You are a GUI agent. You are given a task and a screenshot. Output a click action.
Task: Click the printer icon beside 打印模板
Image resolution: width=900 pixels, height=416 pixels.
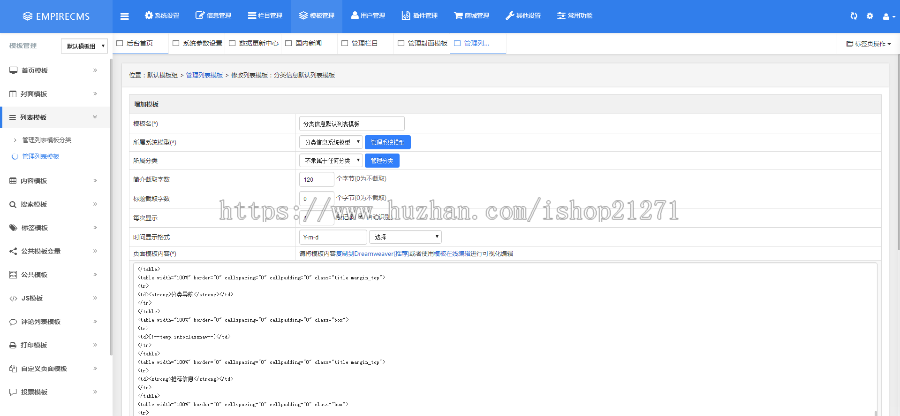[x=13, y=345]
